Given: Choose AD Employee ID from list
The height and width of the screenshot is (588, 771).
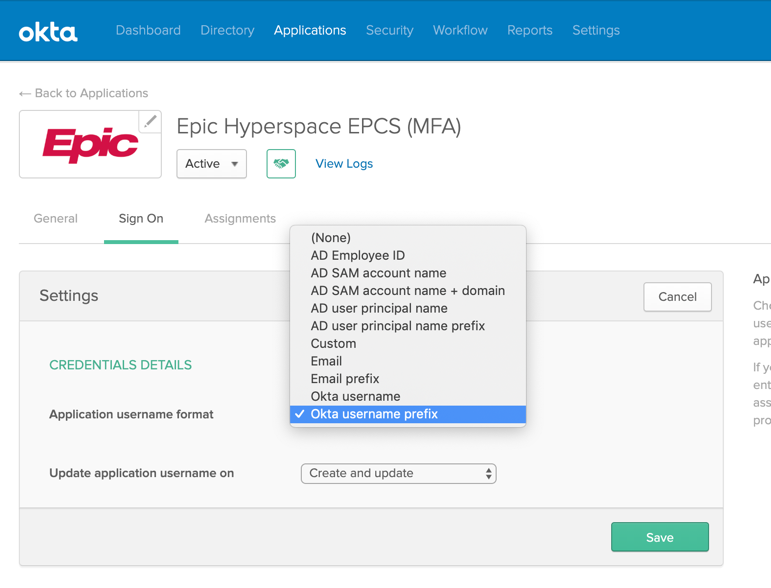Looking at the screenshot, I should [357, 256].
